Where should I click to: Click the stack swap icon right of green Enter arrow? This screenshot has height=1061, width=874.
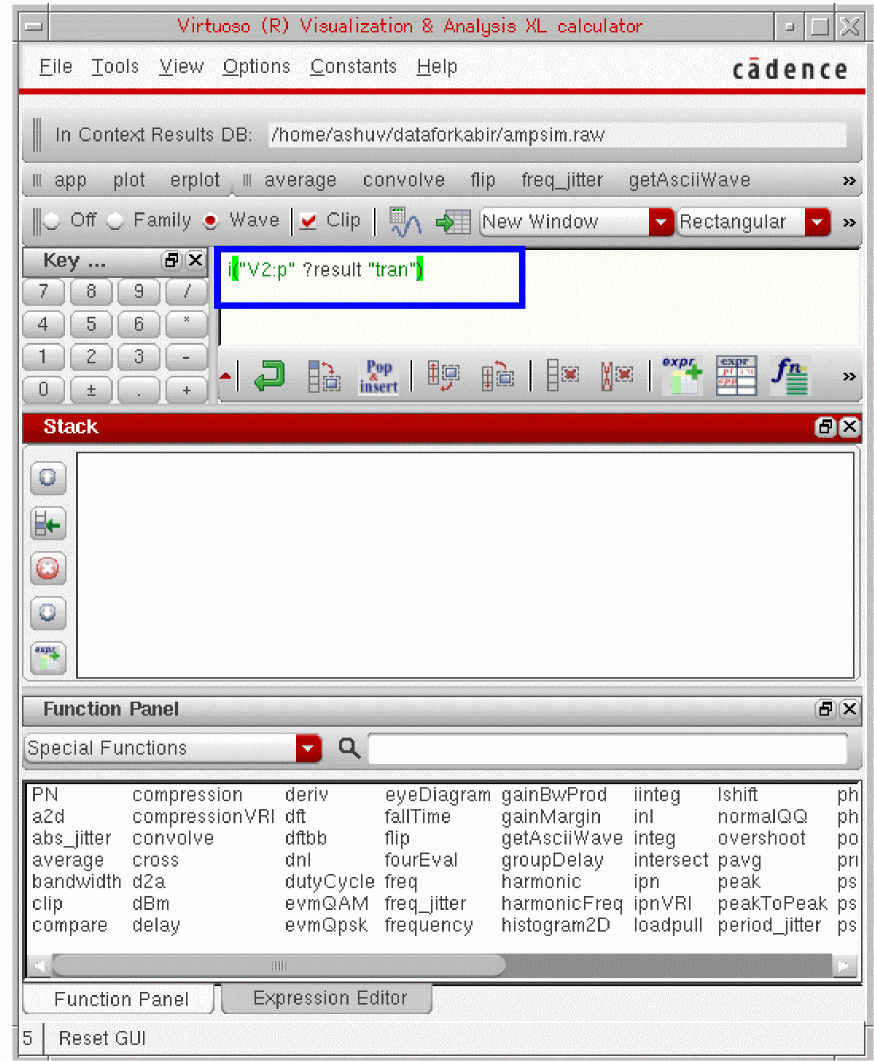point(324,376)
